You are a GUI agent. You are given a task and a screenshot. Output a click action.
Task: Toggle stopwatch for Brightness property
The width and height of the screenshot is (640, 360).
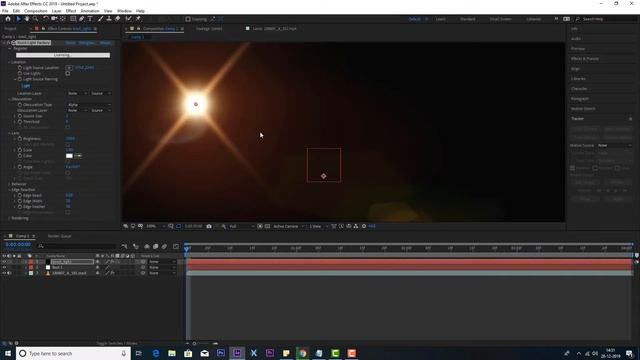(x=20, y=139)
